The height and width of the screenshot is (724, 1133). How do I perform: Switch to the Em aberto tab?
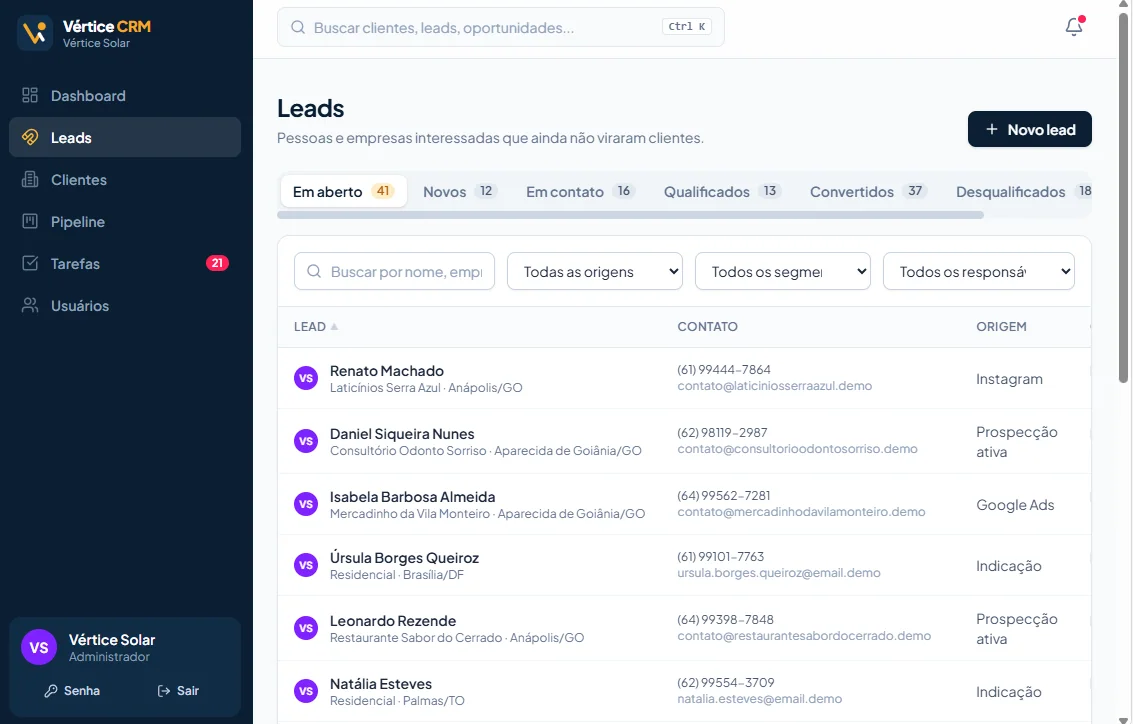[x=343, y=191]
